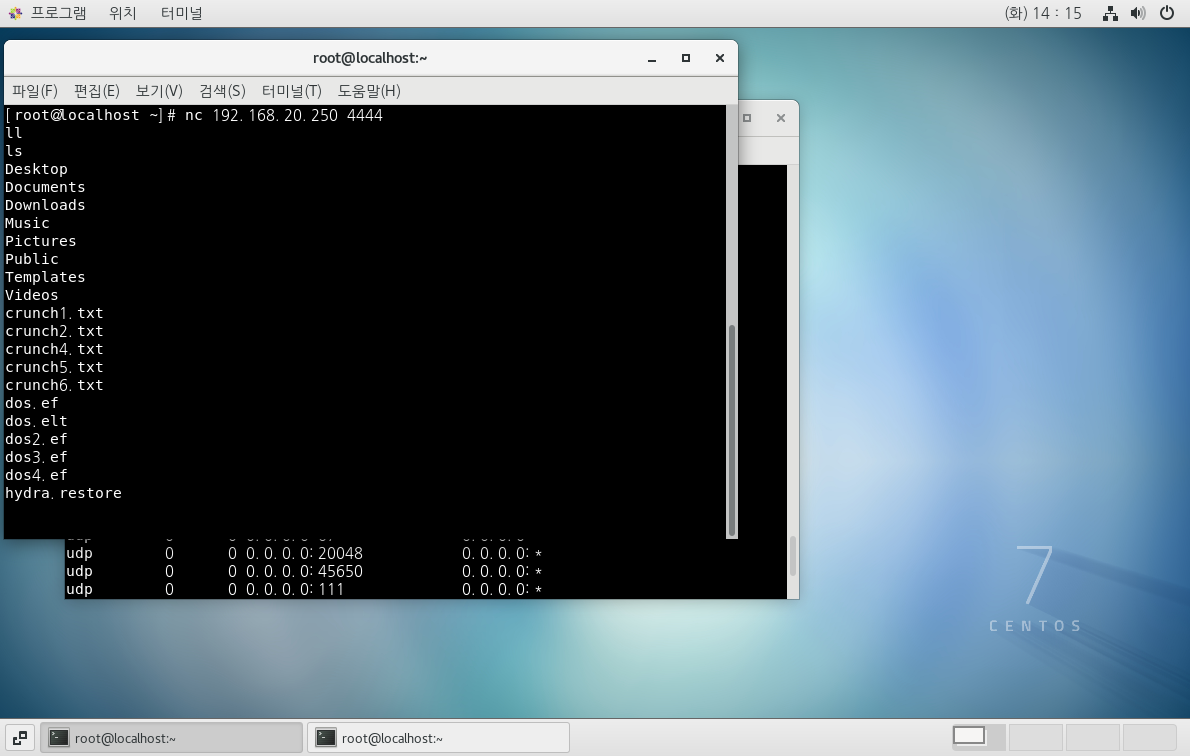The width and height of the screenshot is (1190, 756).
Task: Click the 'Desktop' line in terminal output
Action: [x=36, y=169]
